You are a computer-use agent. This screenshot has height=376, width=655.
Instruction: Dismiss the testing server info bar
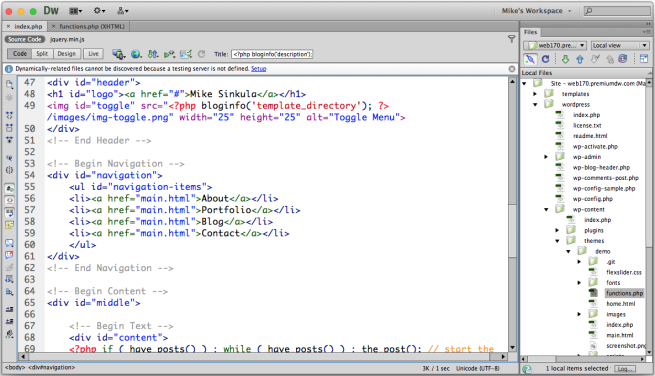(512, 69)
